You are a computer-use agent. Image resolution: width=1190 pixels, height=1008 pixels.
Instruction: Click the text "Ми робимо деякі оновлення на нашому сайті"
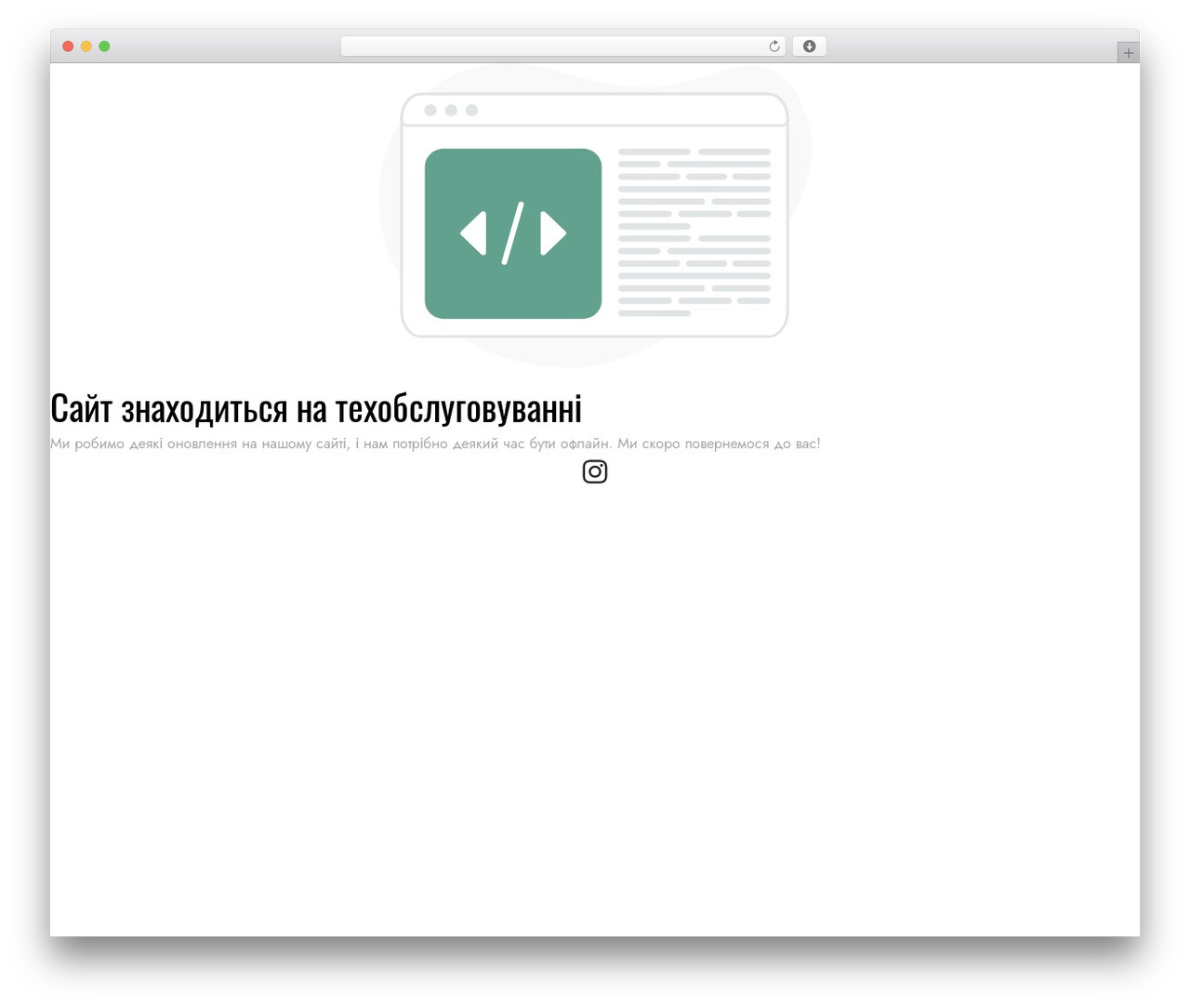pos(200,444)
